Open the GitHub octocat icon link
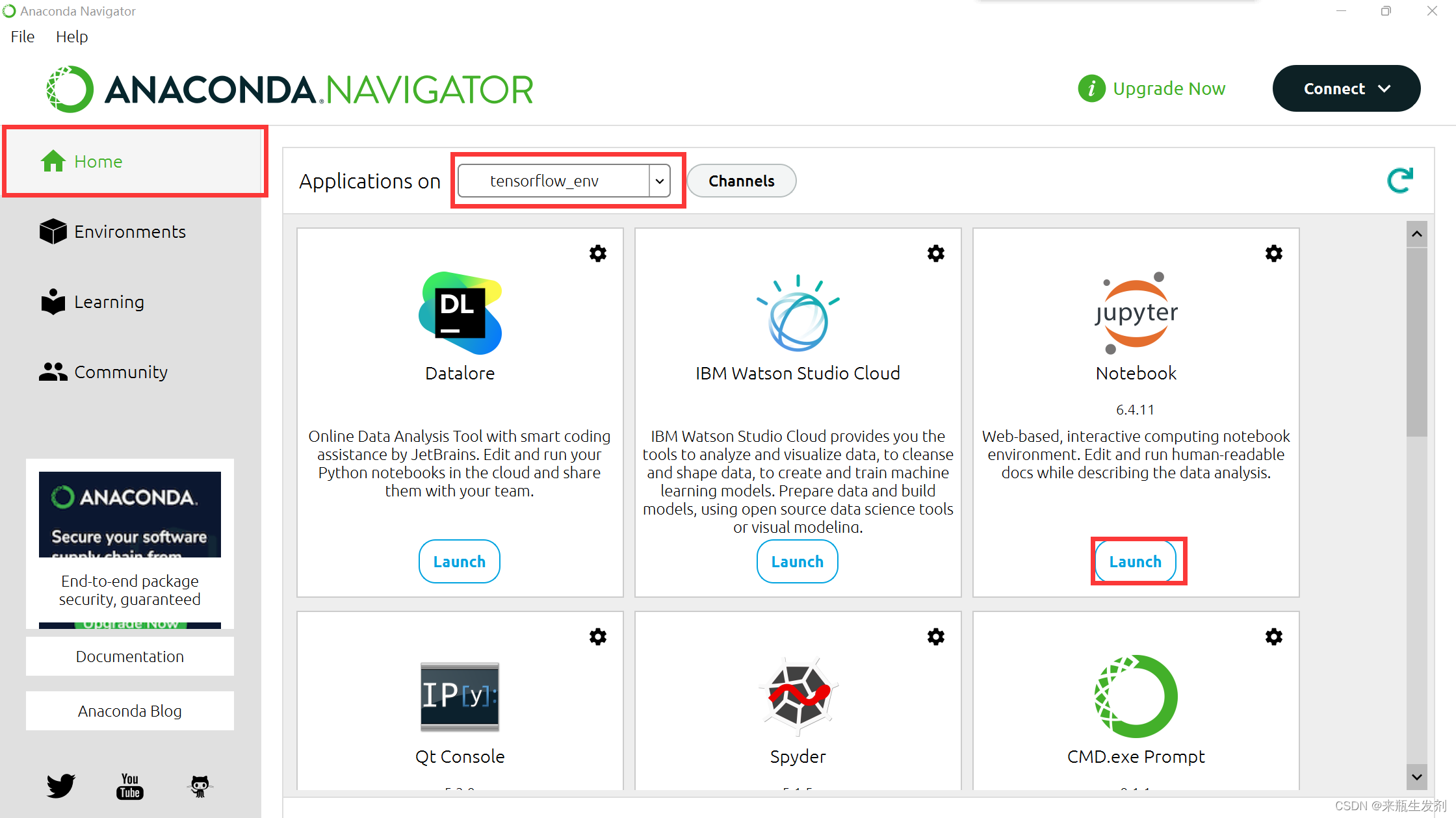This screenshot has width=1456, height=818. (x=200, y=786)
